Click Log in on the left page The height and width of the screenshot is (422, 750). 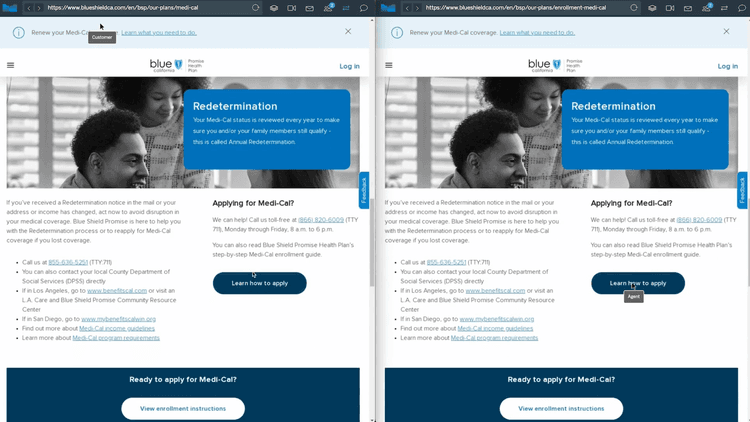[x=349, y=66]
